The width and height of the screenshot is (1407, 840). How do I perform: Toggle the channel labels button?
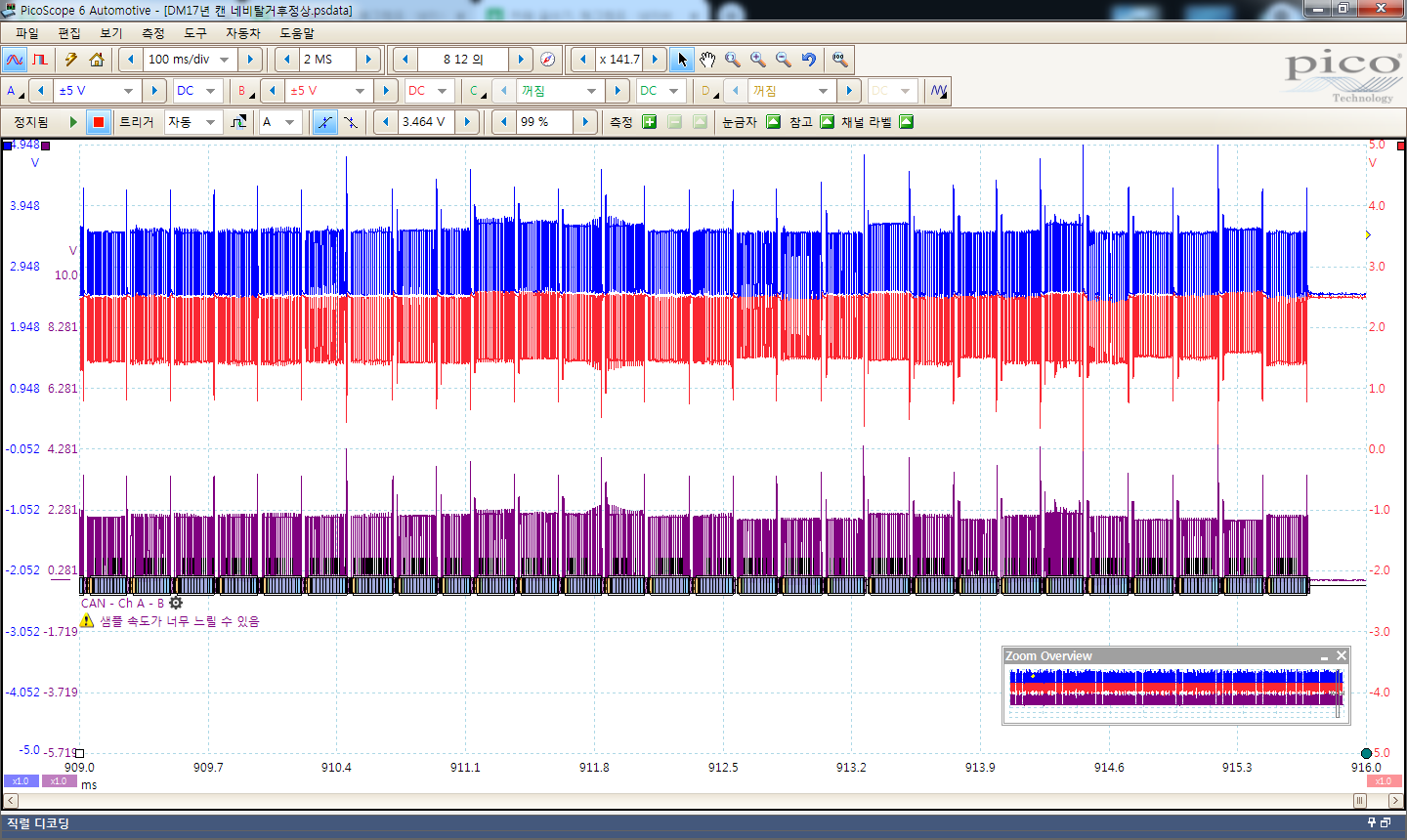pyautogui.click(x=906, y=122)
